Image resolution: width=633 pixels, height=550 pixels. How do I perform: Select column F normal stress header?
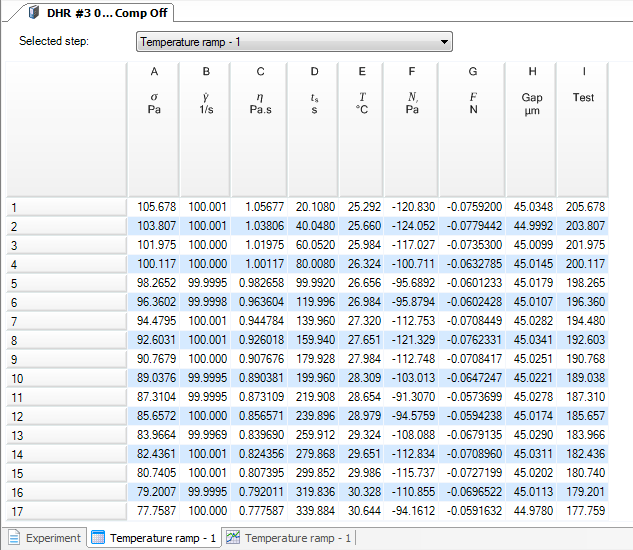pos(411,129)
